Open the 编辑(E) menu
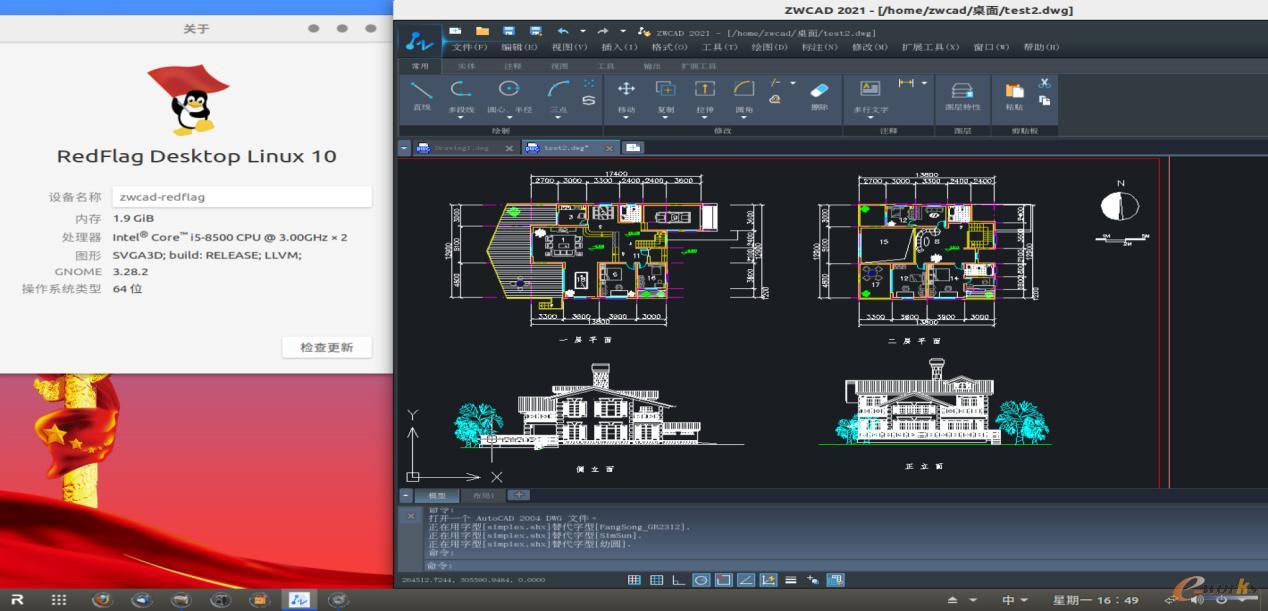This screenshot has height=611, width=1268. pos(519,47)
